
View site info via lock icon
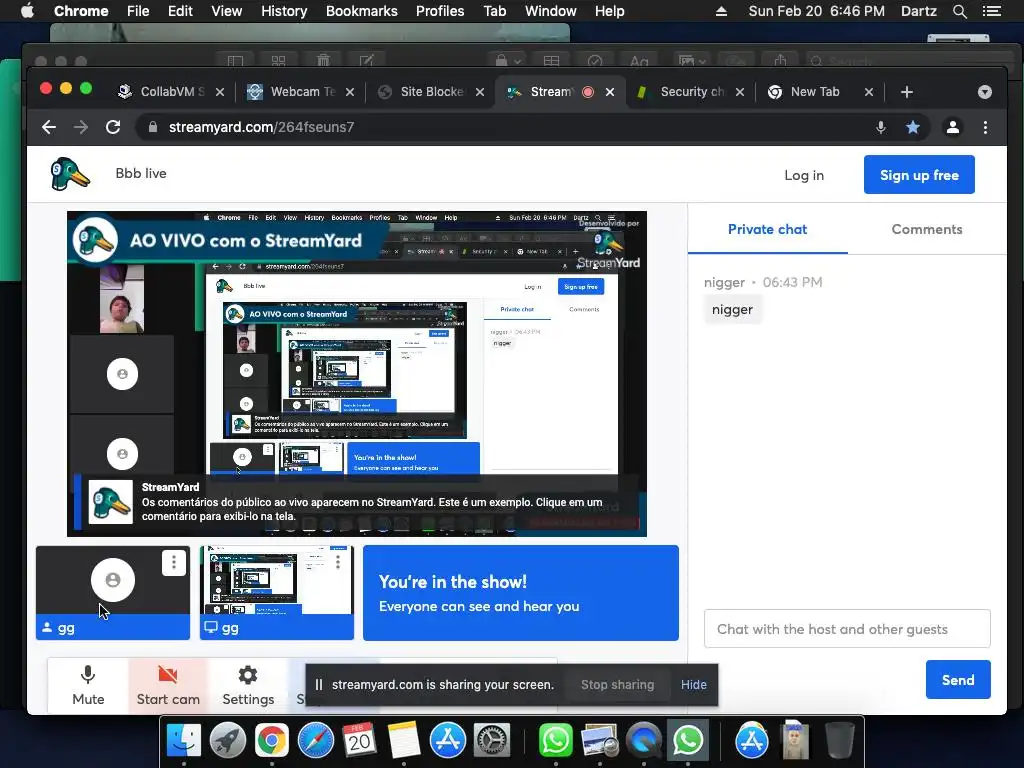(153, 127)
